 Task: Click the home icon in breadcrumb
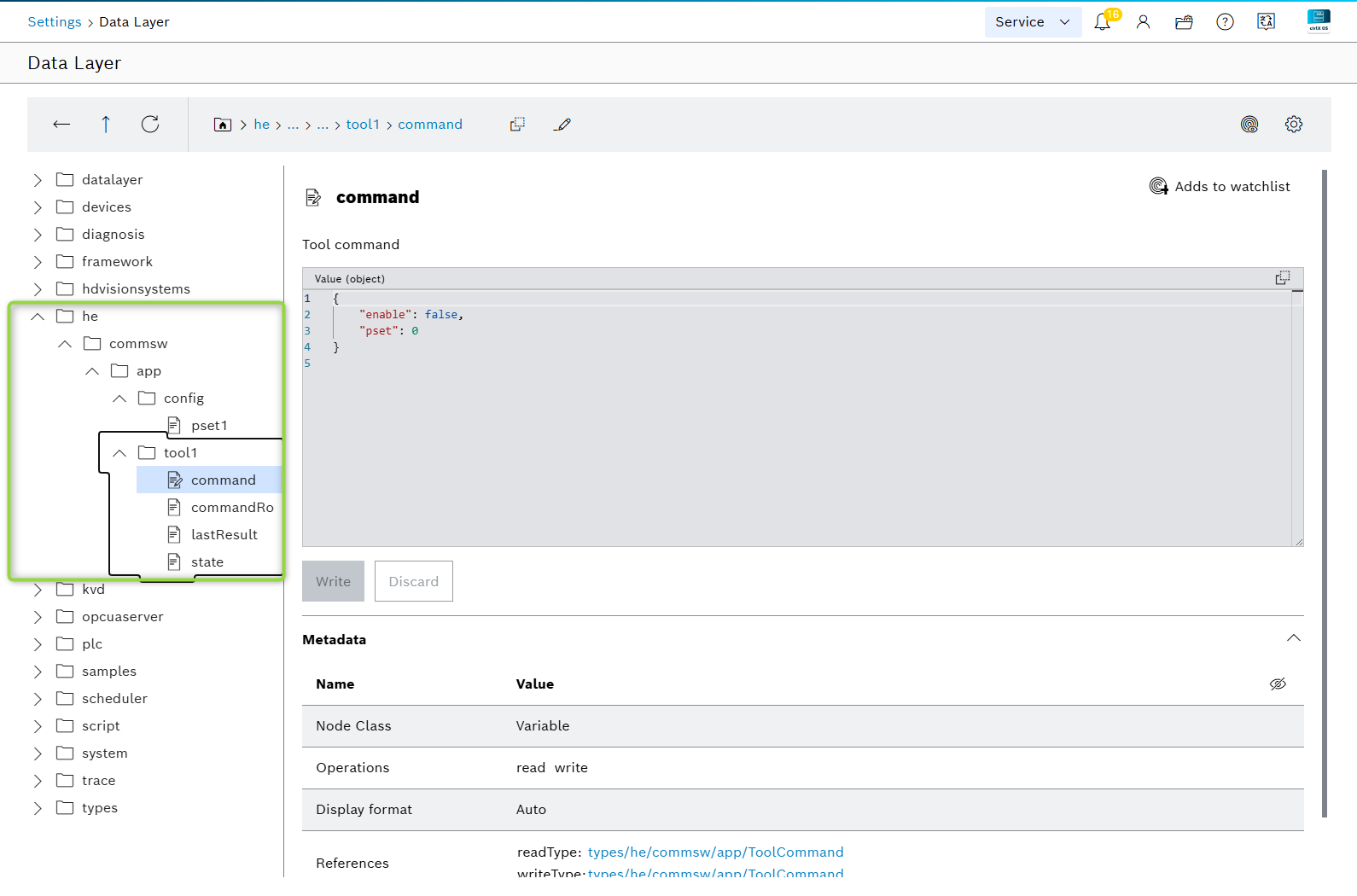[x=222, y=125]
